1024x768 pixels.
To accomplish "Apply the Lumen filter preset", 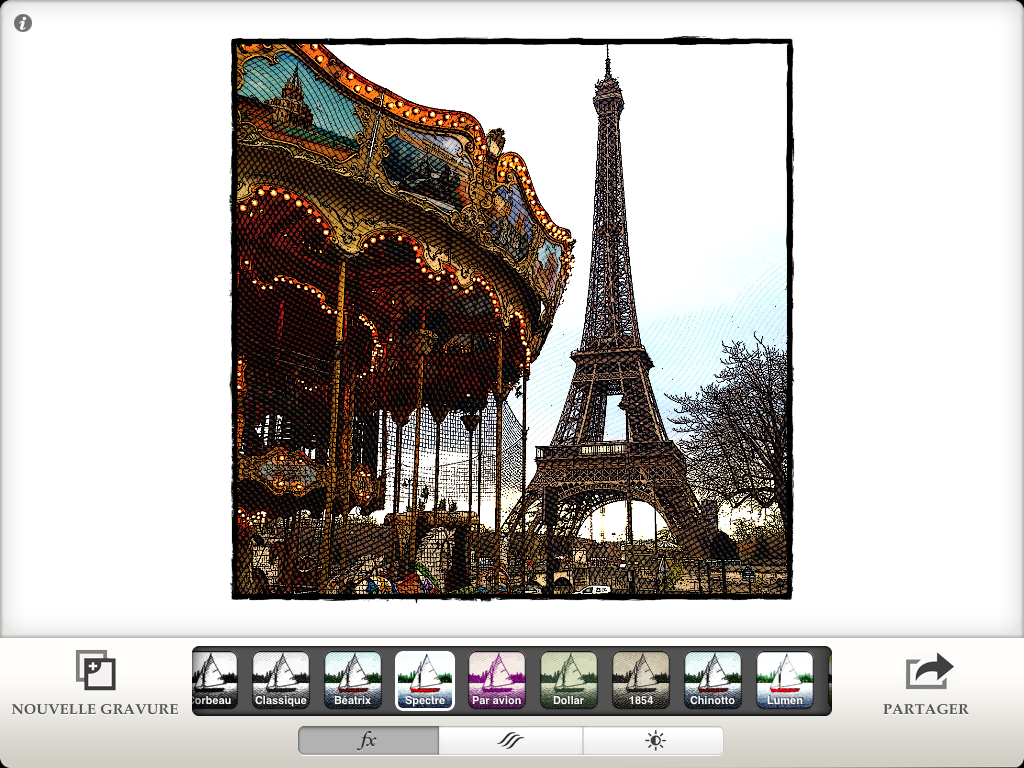I will [785, 680].
